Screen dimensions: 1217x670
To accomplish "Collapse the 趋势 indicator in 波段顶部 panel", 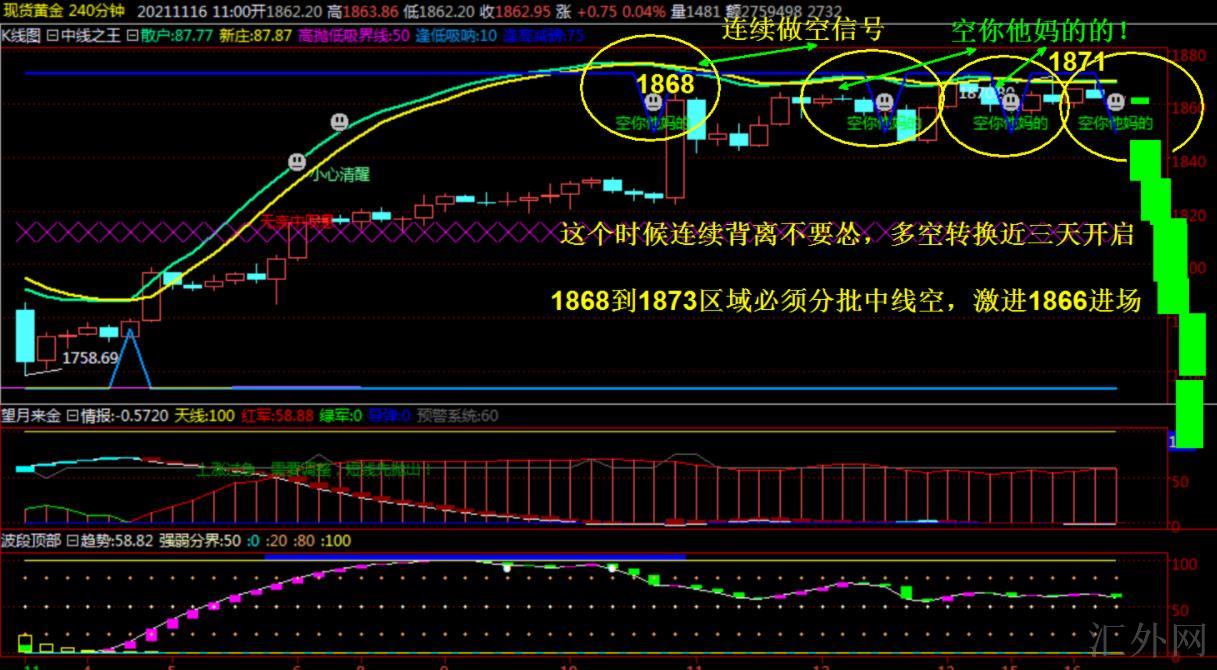I will (72, 541).
